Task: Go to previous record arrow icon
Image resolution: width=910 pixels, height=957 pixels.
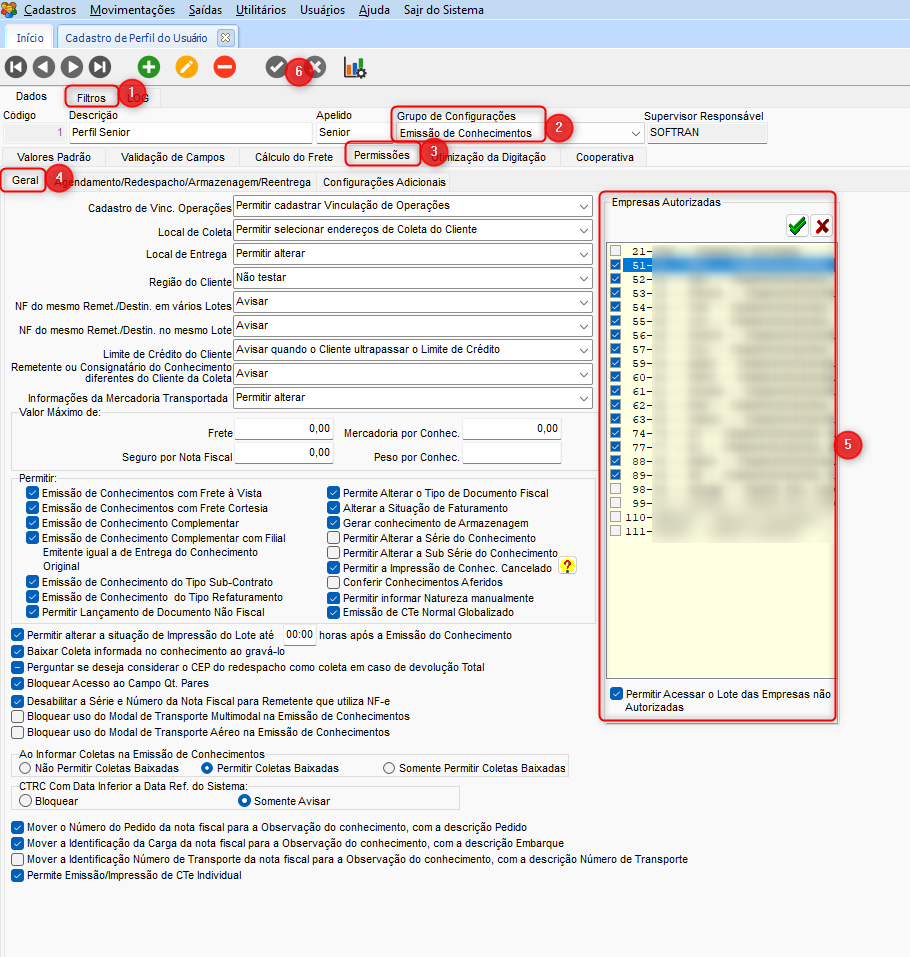Action: click(x=44, y=67)
